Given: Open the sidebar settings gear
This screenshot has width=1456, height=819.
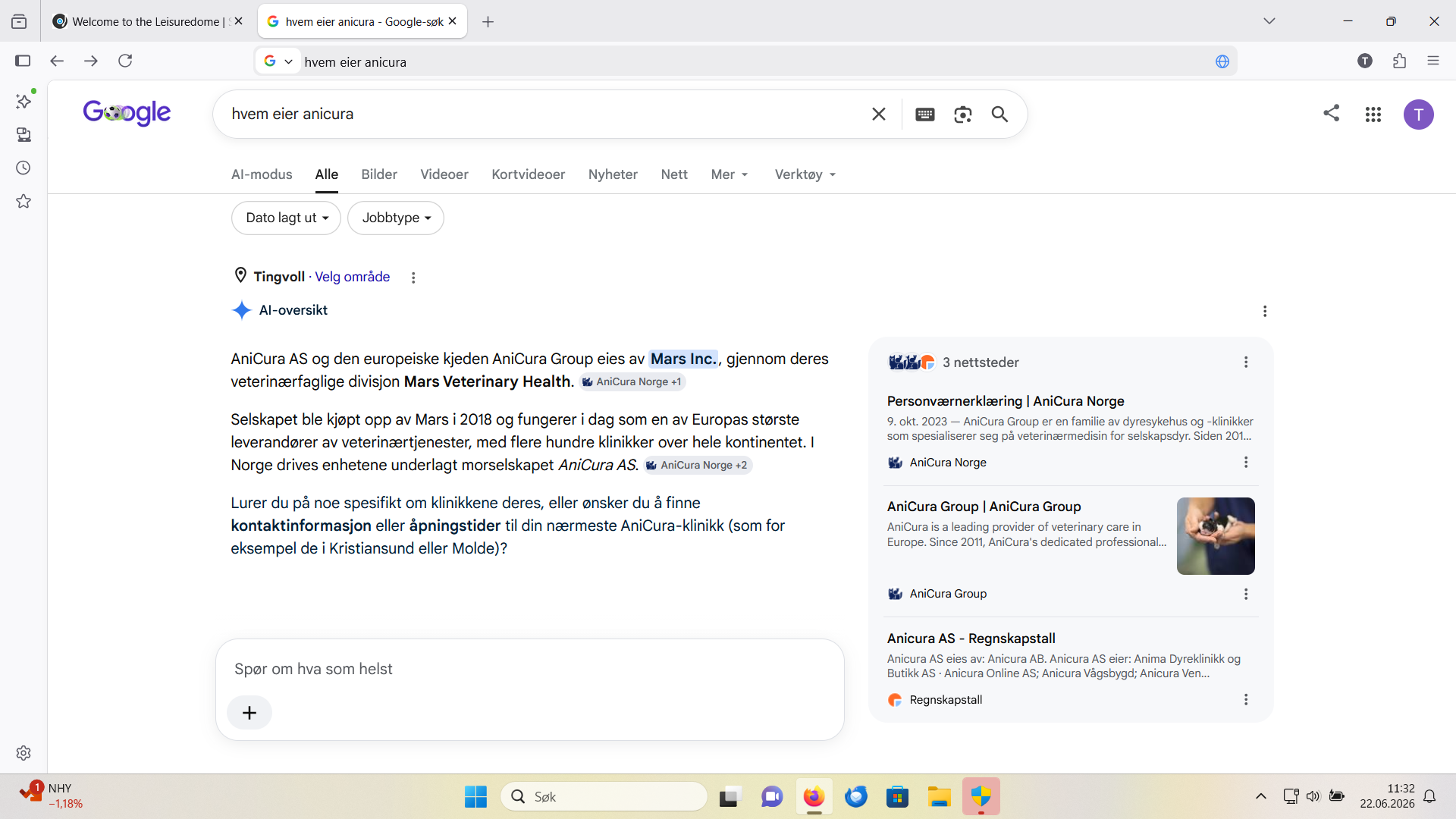Looking at the screenshot, I should 24,753.
